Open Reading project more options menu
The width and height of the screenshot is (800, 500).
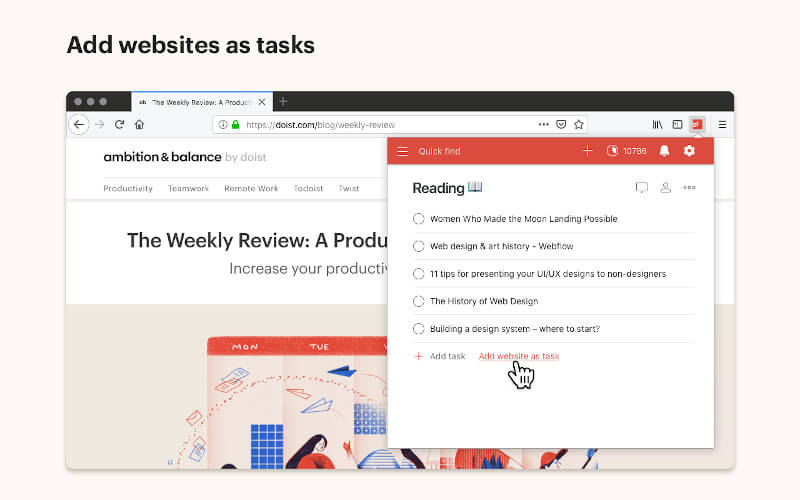tap(689, 188)
